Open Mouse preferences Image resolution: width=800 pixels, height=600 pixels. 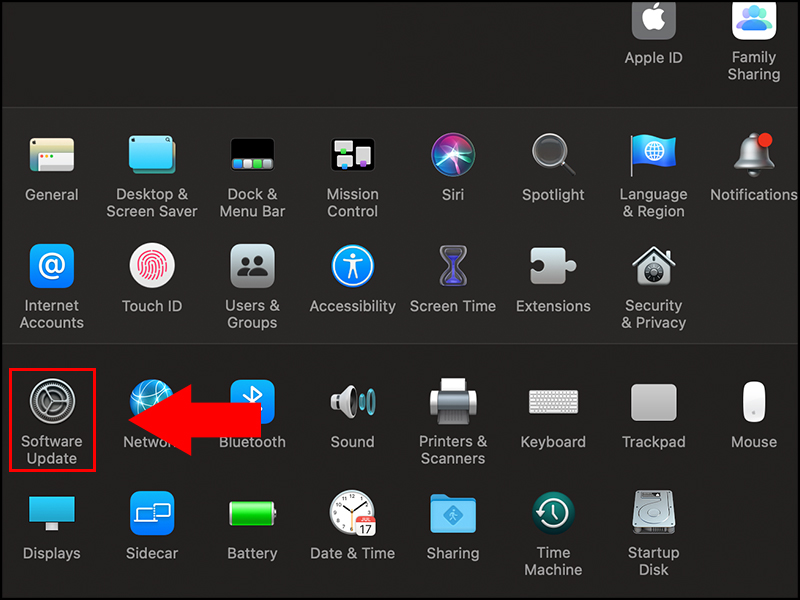(x=753, y=400)
